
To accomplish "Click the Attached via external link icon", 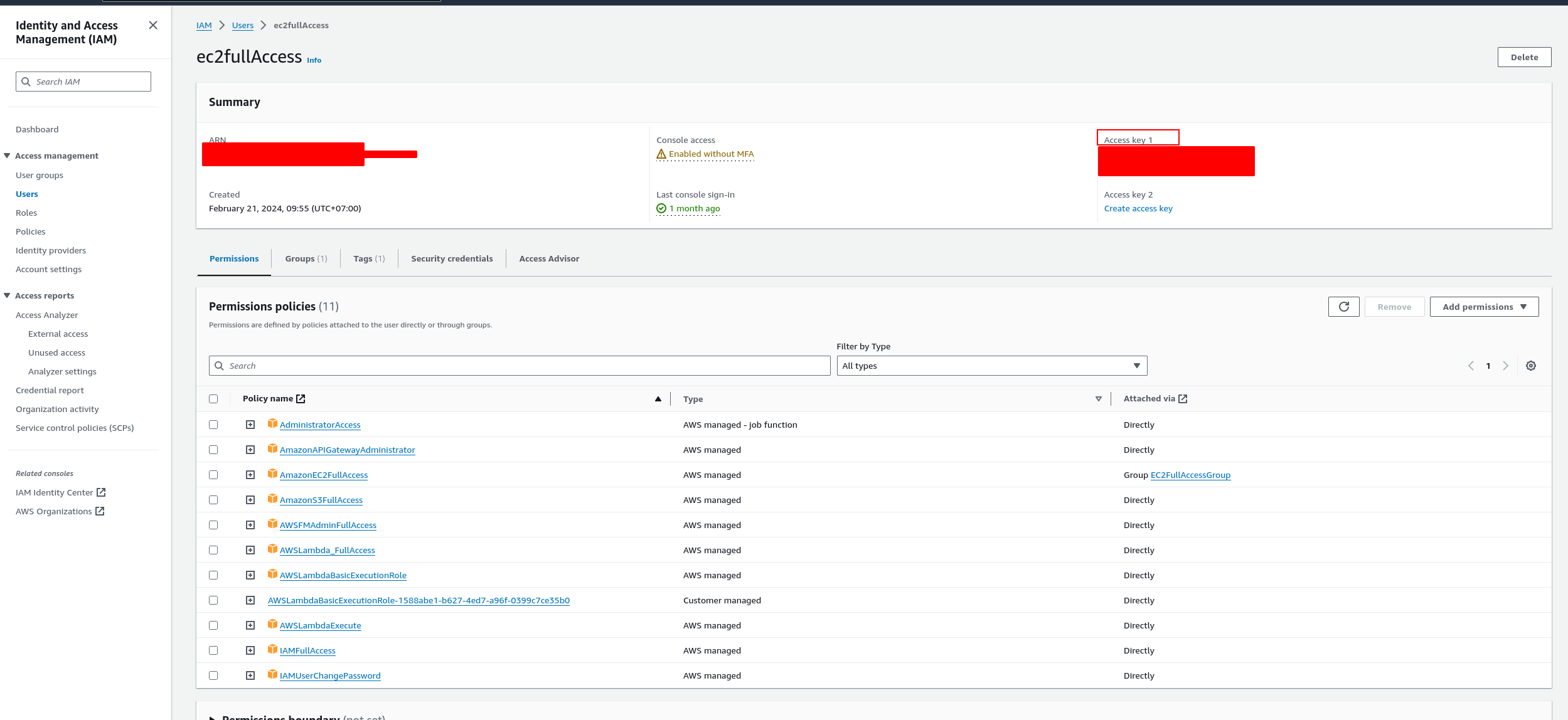I will tap(1183, 399).
